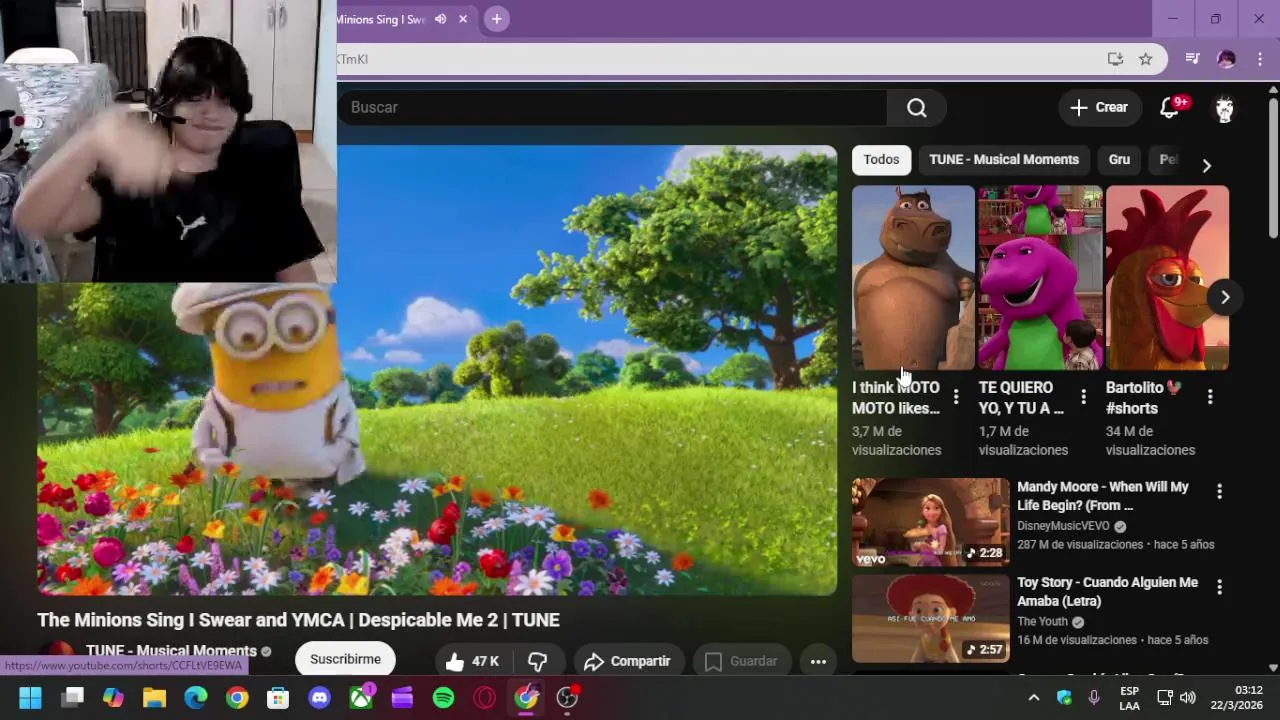Open the Barney TE QUIERO YO short
This screenshot has height=720, width=1280.
1040,278
